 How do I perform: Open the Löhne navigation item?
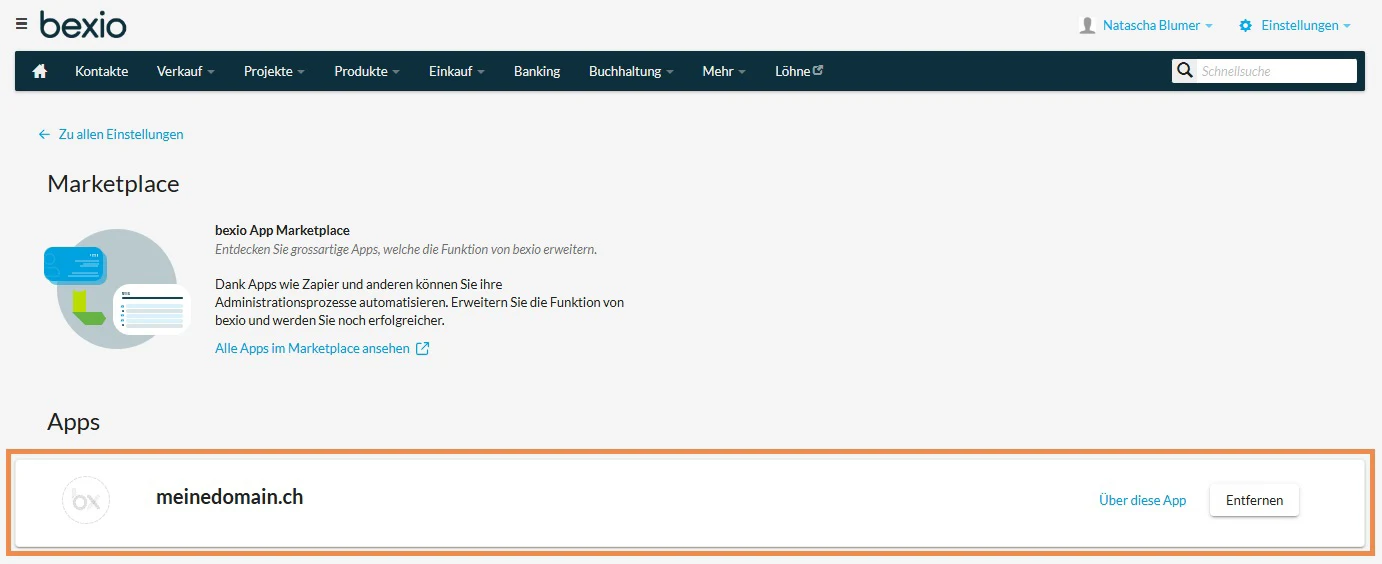[799, 71]
